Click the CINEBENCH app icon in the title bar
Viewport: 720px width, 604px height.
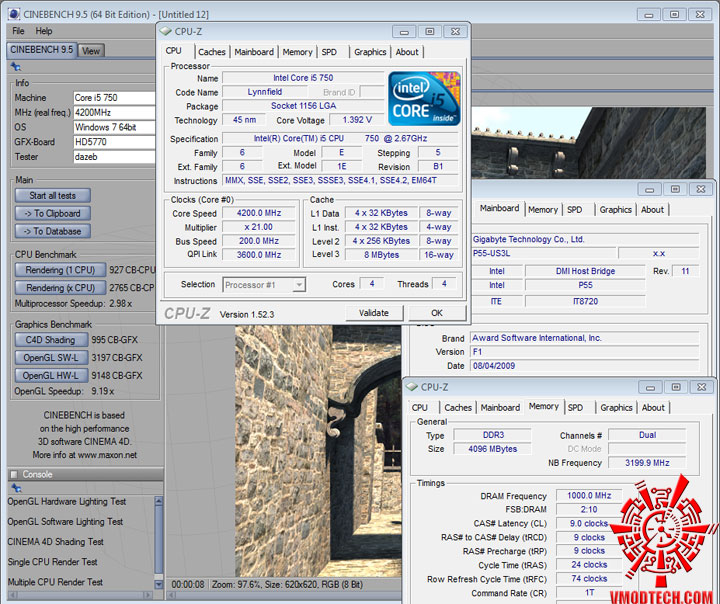[12, 14]
